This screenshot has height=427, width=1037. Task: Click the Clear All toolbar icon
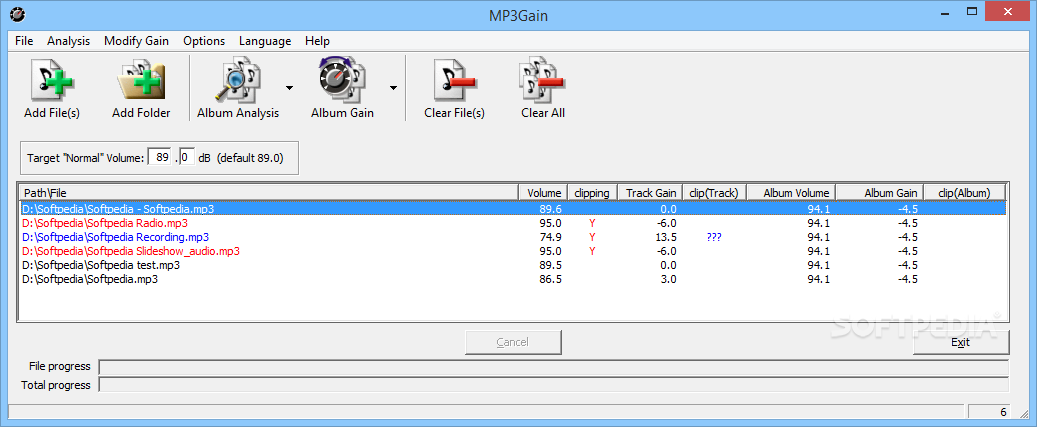click(542, 88)
